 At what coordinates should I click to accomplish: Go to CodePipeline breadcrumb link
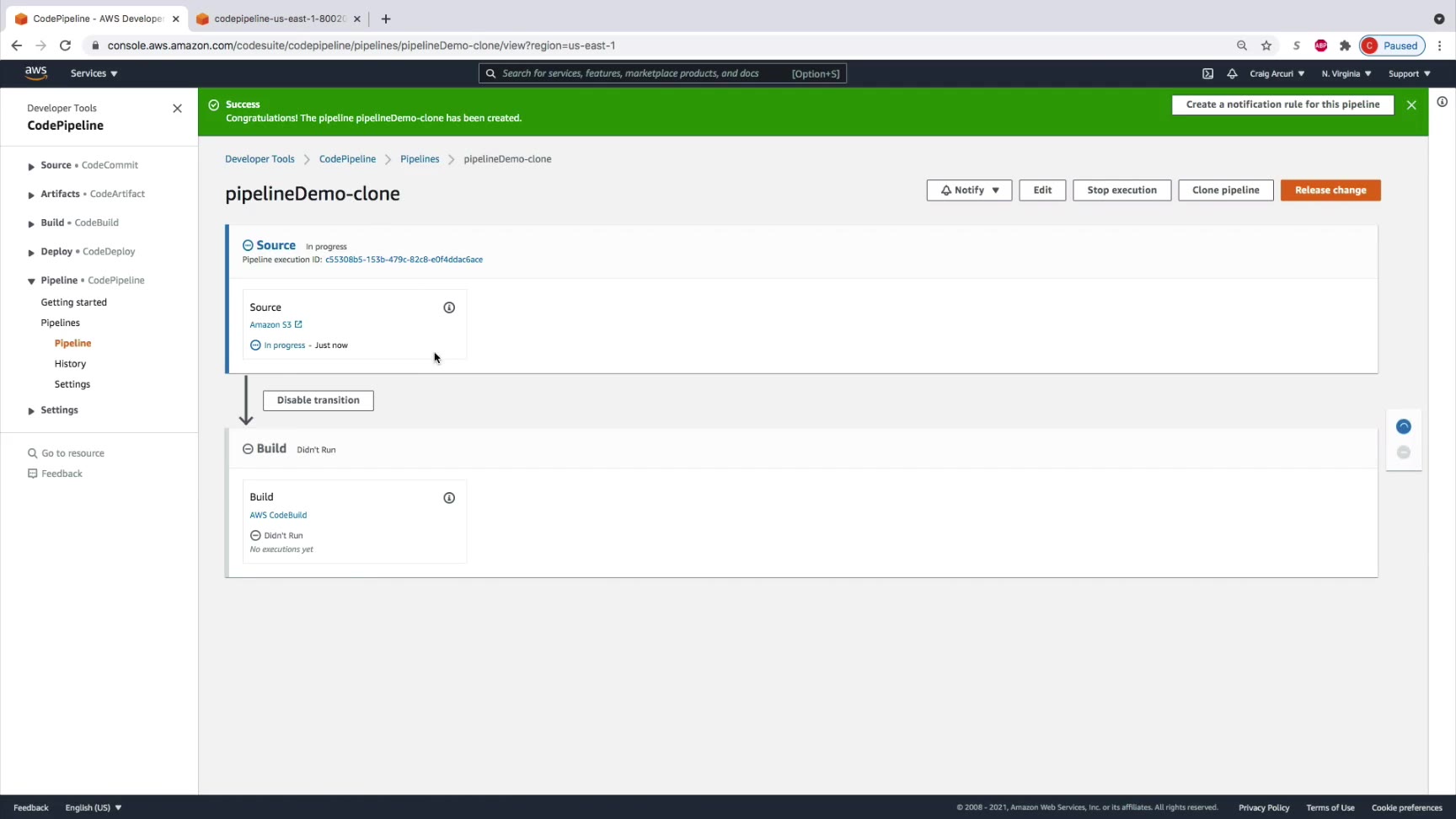(347, 159)
